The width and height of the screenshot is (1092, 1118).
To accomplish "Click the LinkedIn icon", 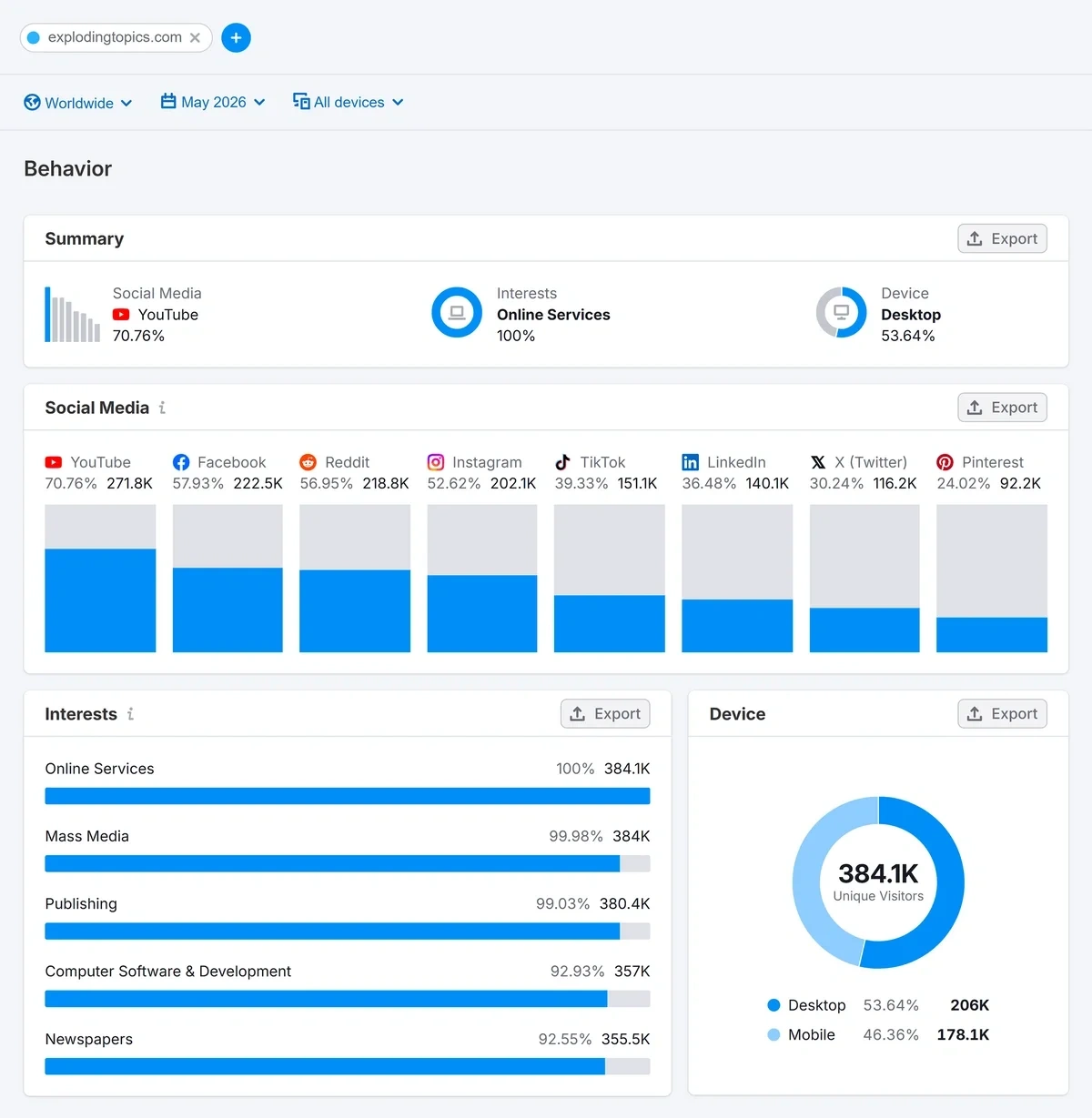I will [x=691, y=462].
